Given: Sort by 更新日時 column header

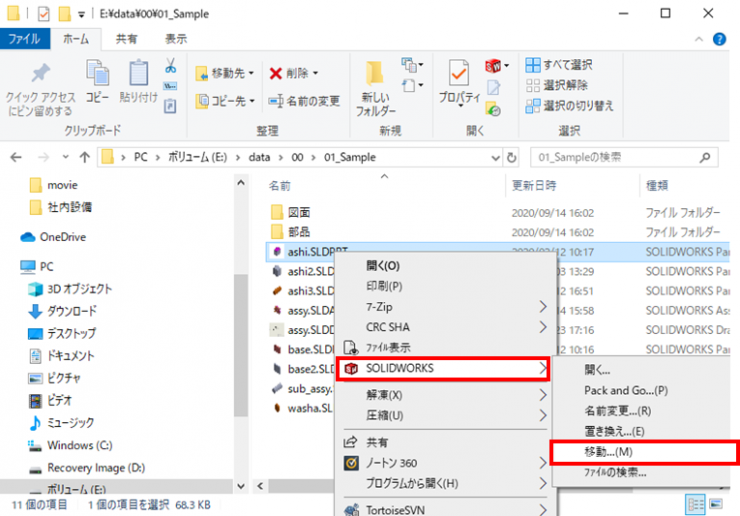Looking at the screenshot, I should (x=534, y=186).
